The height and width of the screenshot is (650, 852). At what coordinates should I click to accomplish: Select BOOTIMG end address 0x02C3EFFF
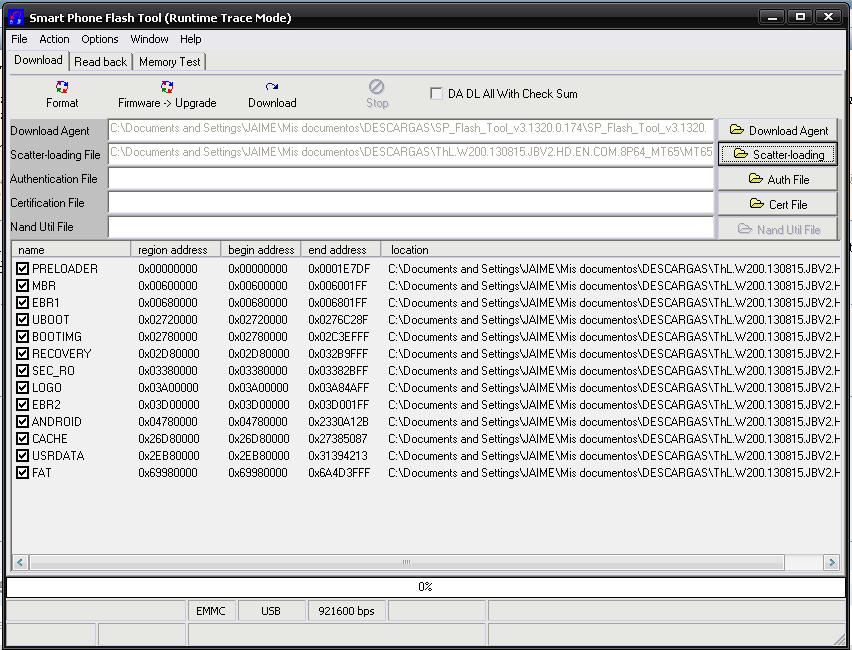coord(339,336)
